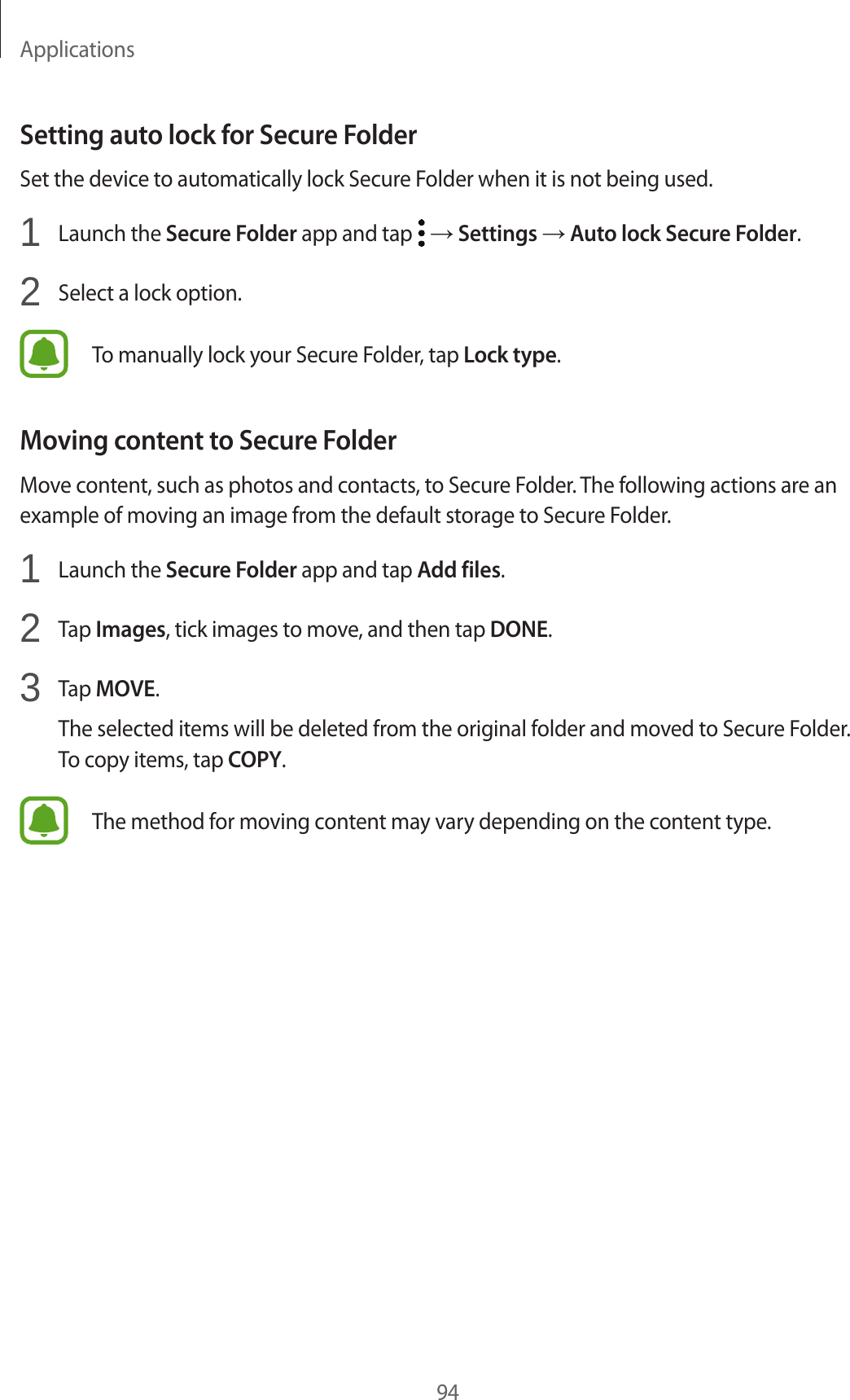Image resolution: width=850 pixels, height=1400 pixels.
Task: Click the bold "Auto lock Secure Folder" text
Action: coord(683,234)
